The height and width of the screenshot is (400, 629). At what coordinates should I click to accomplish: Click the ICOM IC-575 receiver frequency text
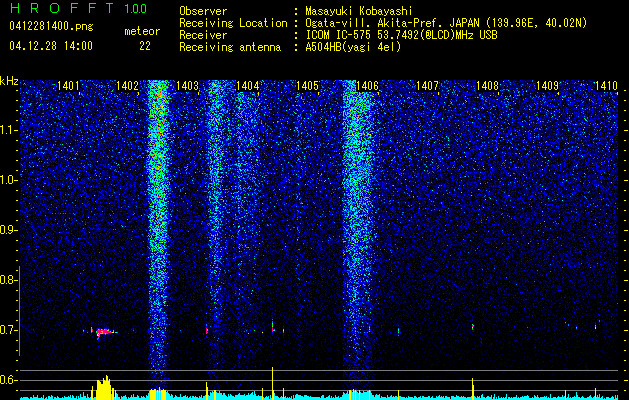(x=401, y=35)
